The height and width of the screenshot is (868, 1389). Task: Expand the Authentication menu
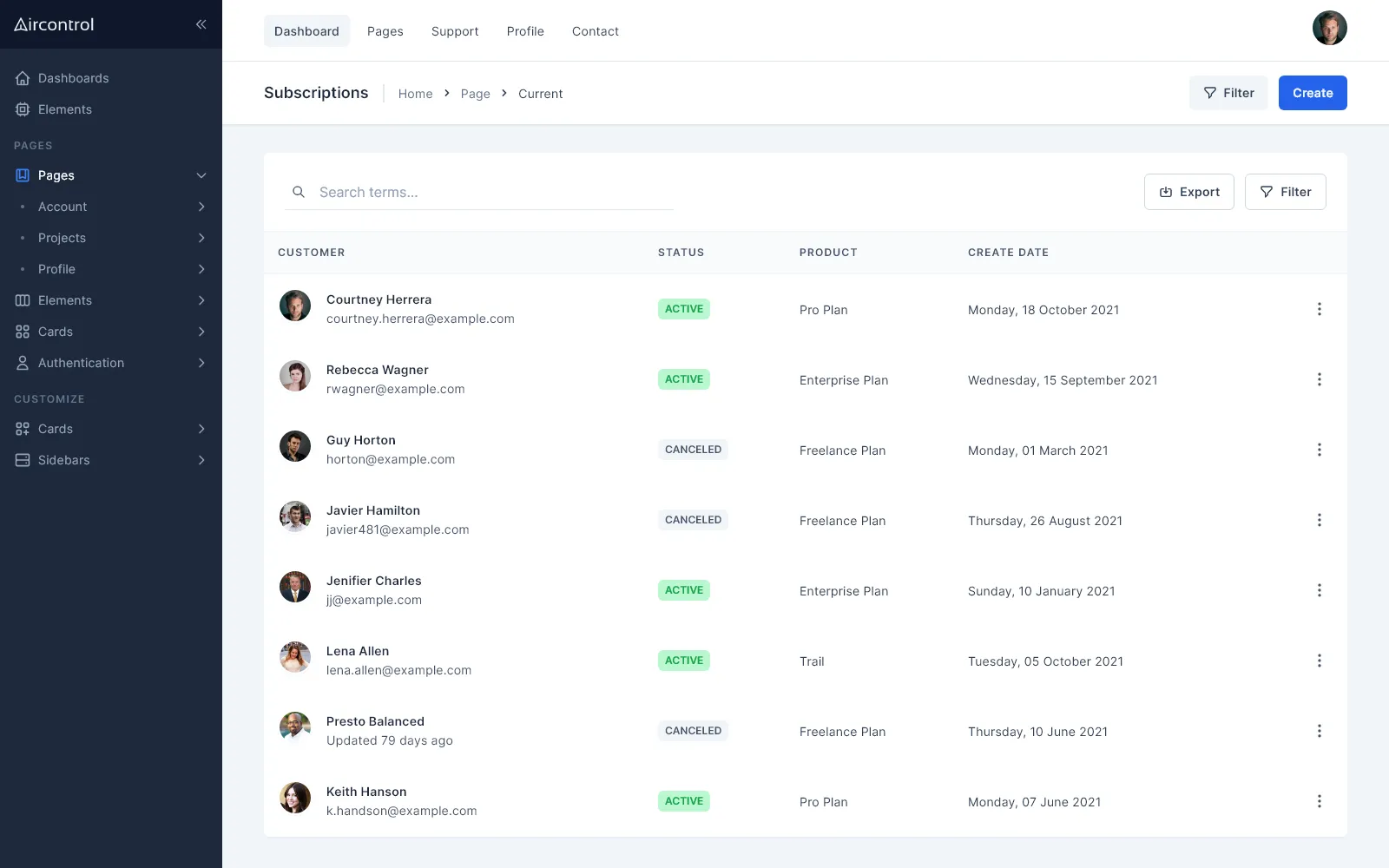[201, 363]
